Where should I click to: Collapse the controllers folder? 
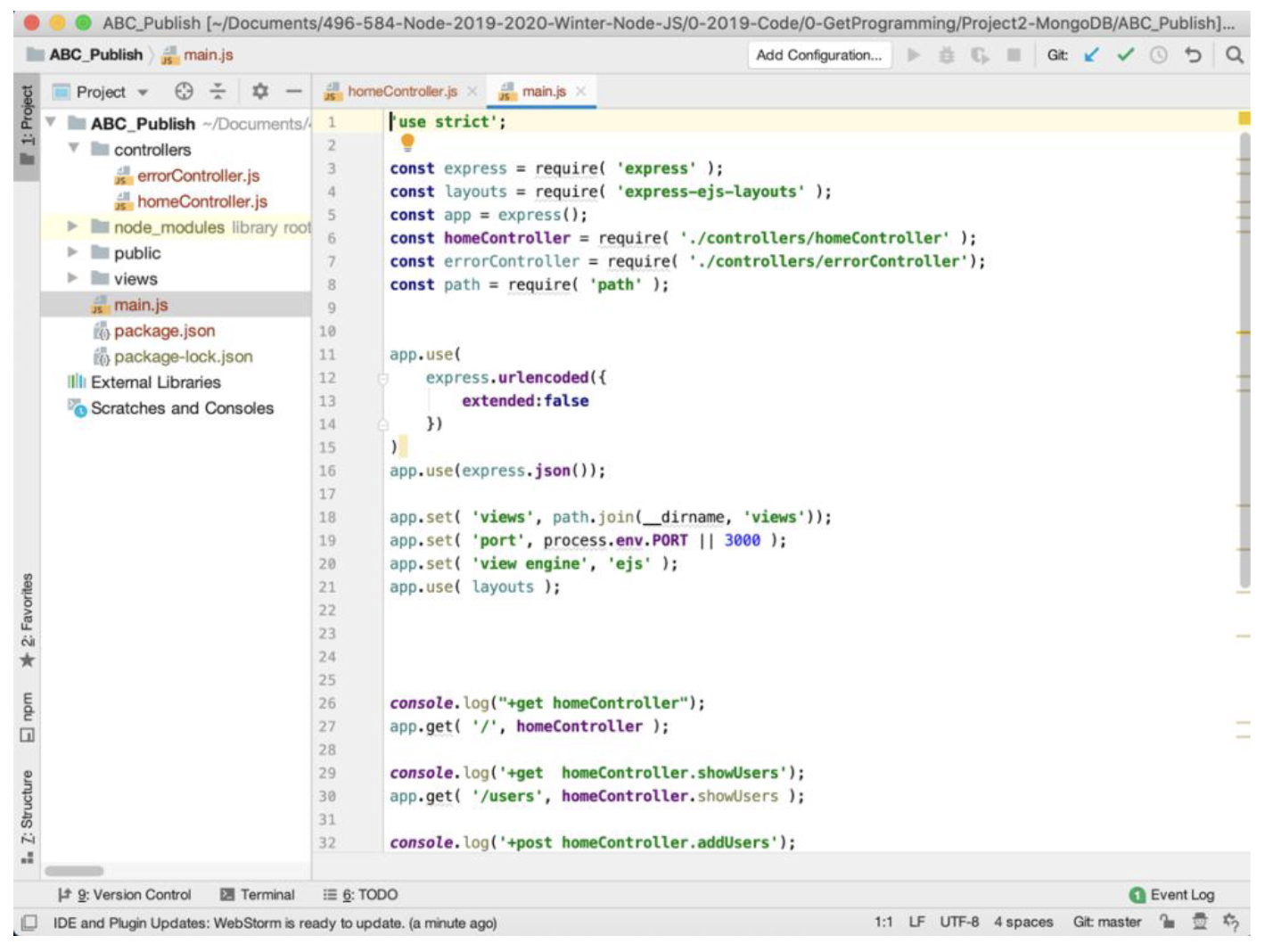tap(73, 149)
